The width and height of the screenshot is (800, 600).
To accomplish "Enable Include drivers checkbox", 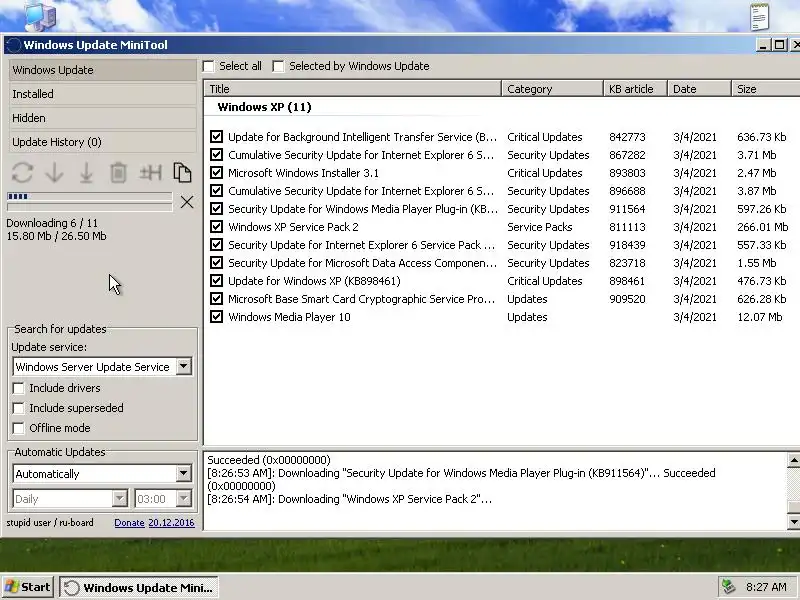I will coord(18,388).
